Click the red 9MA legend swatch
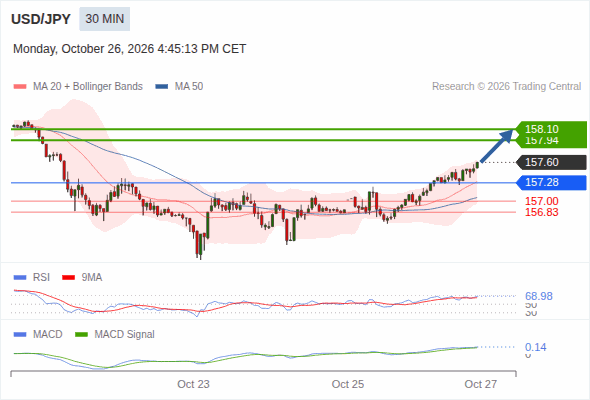This screenshot has width=590, height=400. pos(68,278)
